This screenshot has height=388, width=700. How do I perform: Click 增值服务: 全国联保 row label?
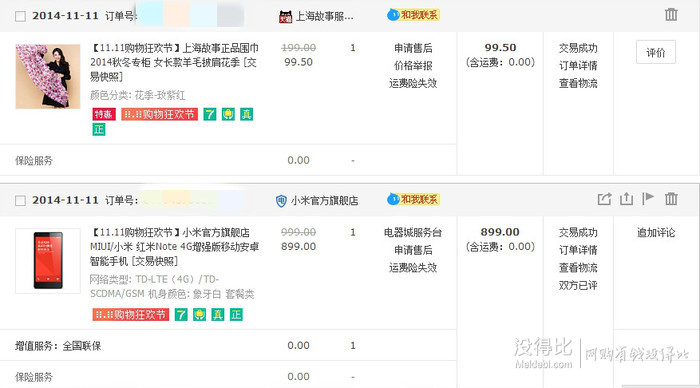tap(58, 346)
